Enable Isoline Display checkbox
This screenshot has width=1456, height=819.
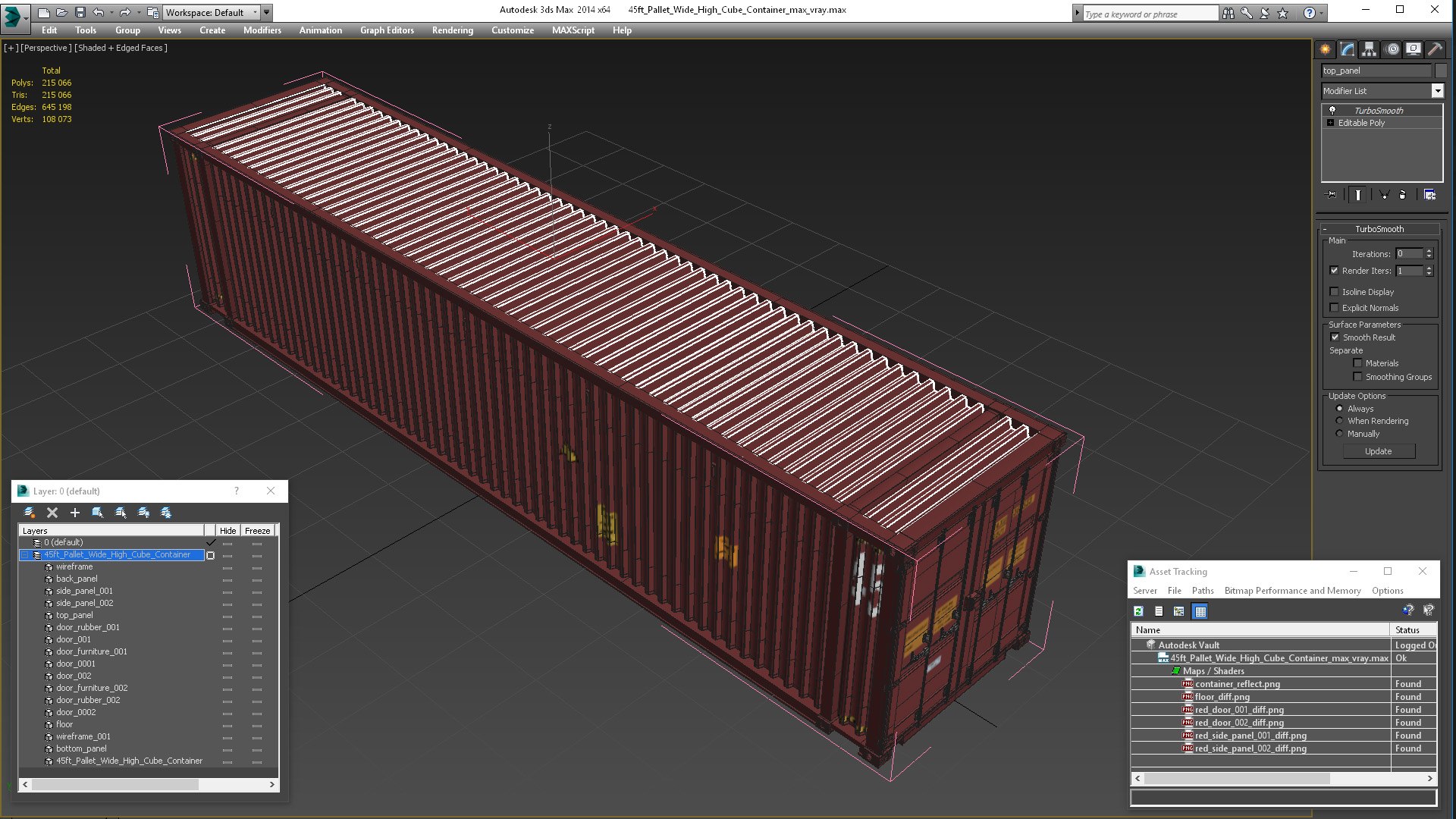tap(1334, 292)
